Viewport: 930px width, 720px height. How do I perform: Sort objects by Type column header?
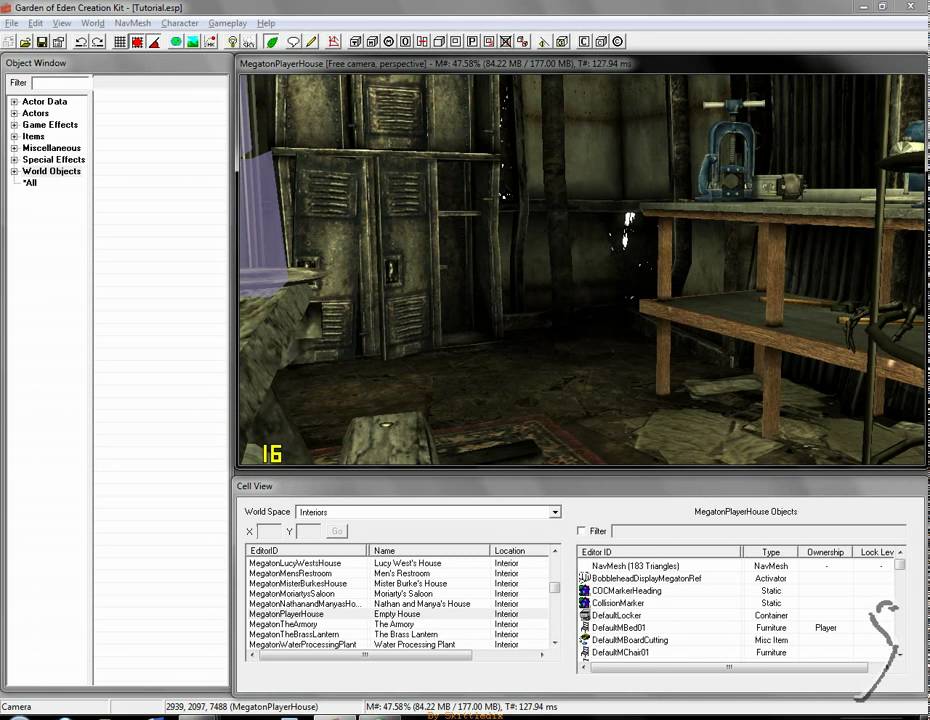point(770,552)
